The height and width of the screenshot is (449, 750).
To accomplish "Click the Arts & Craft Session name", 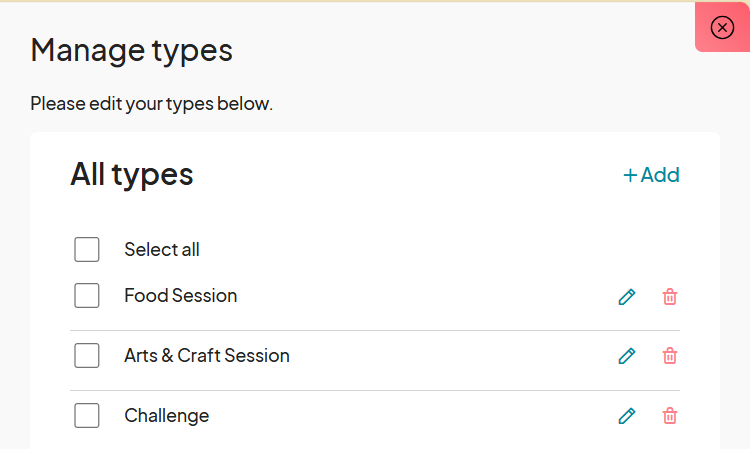I will tap(207, 356).
